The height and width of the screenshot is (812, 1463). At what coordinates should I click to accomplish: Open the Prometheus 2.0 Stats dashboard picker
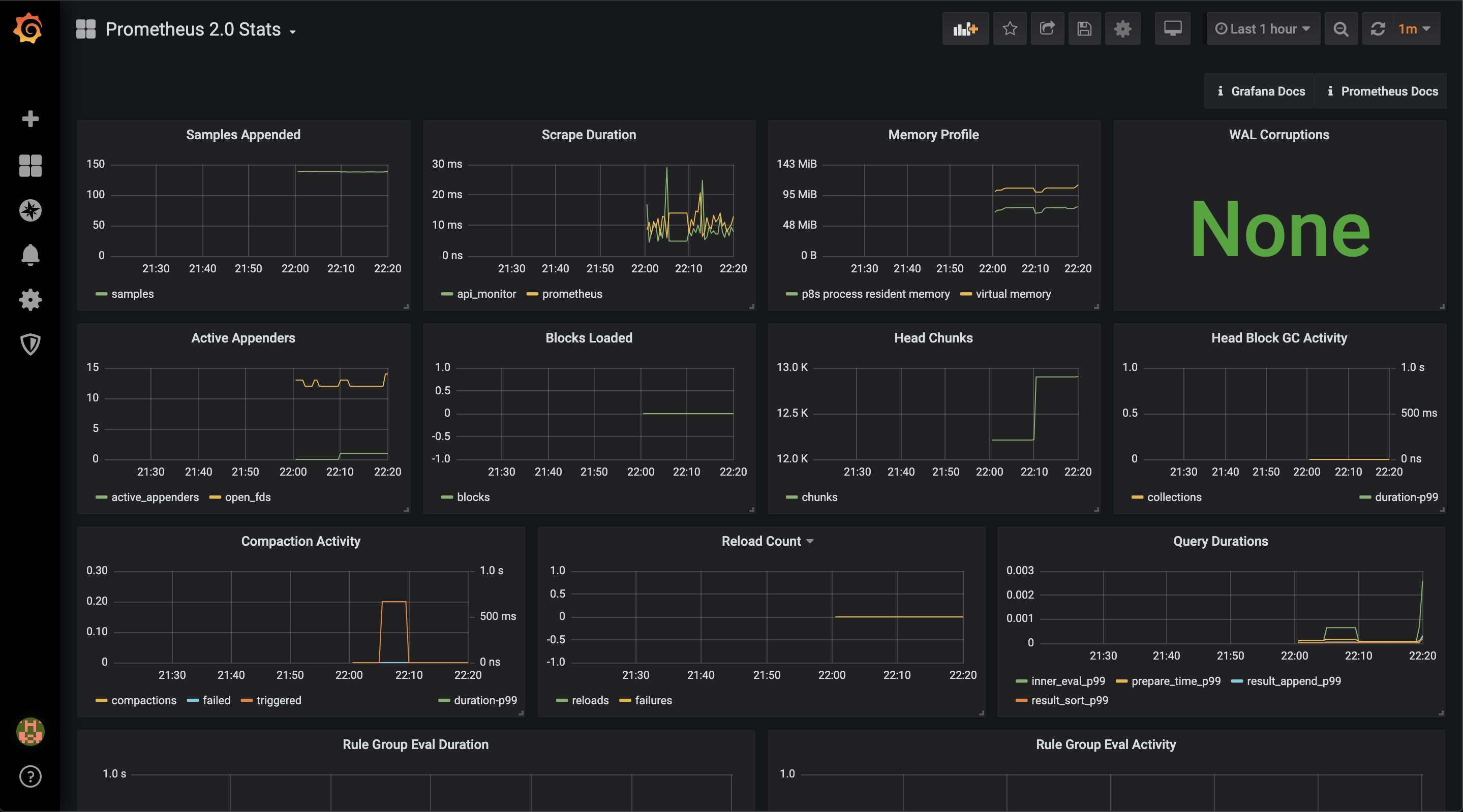click(200, 29)
